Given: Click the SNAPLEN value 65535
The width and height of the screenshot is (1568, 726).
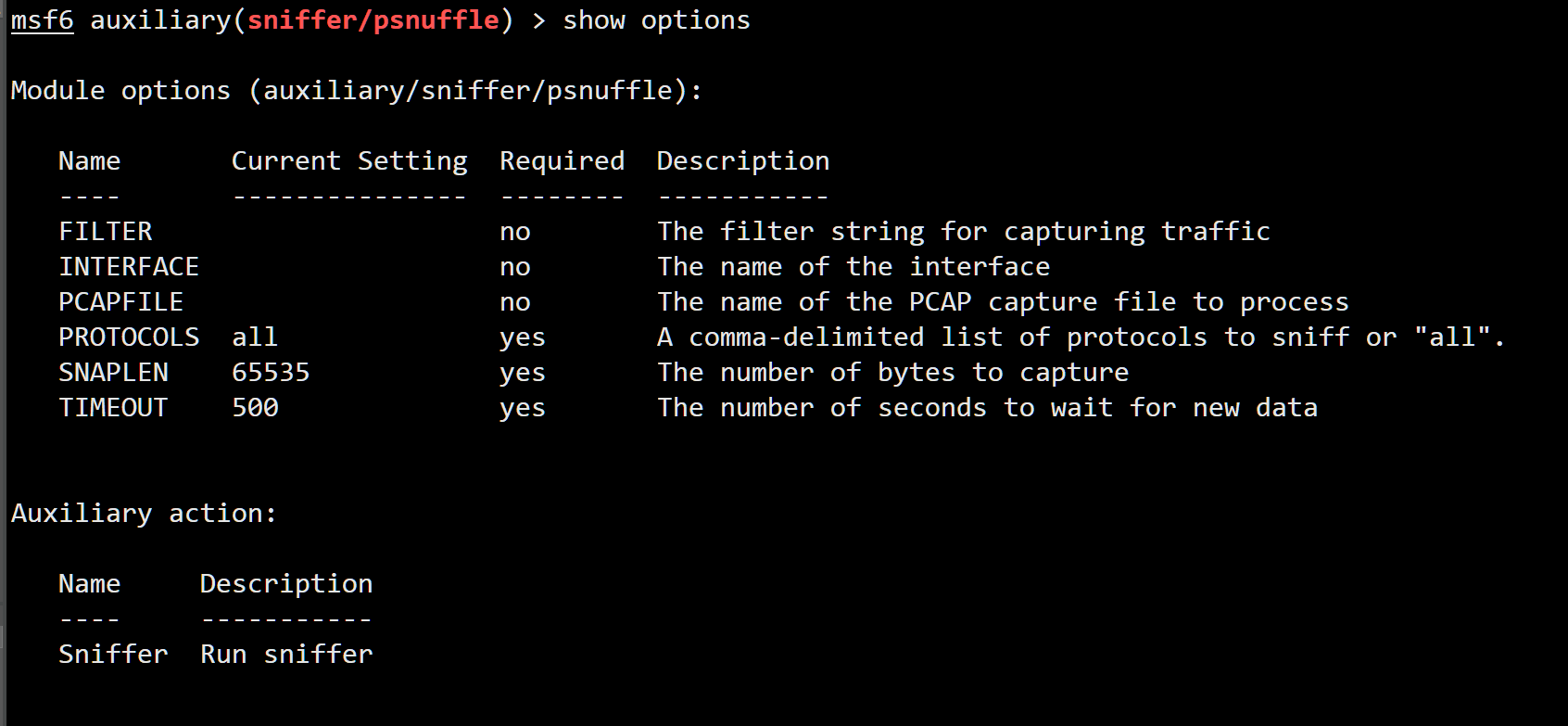Looking at the screenshot, I should tap(271, 373).
